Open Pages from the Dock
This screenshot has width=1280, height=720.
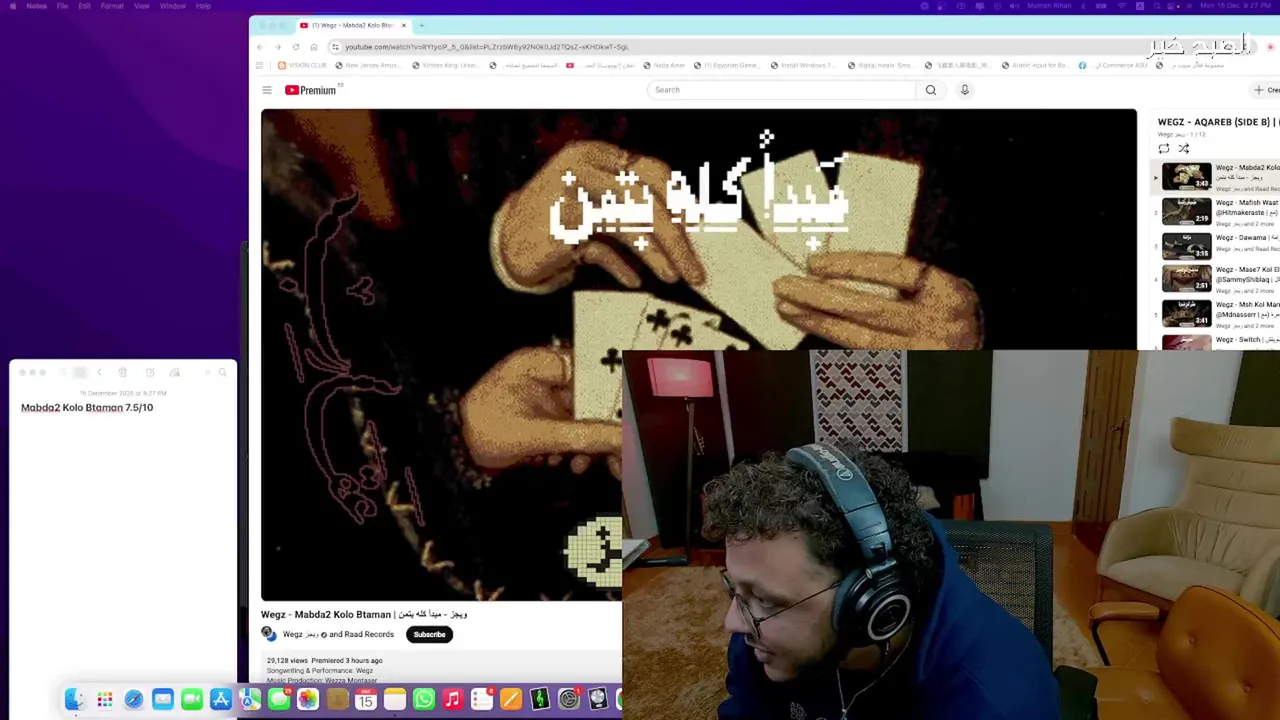(510, 699)
